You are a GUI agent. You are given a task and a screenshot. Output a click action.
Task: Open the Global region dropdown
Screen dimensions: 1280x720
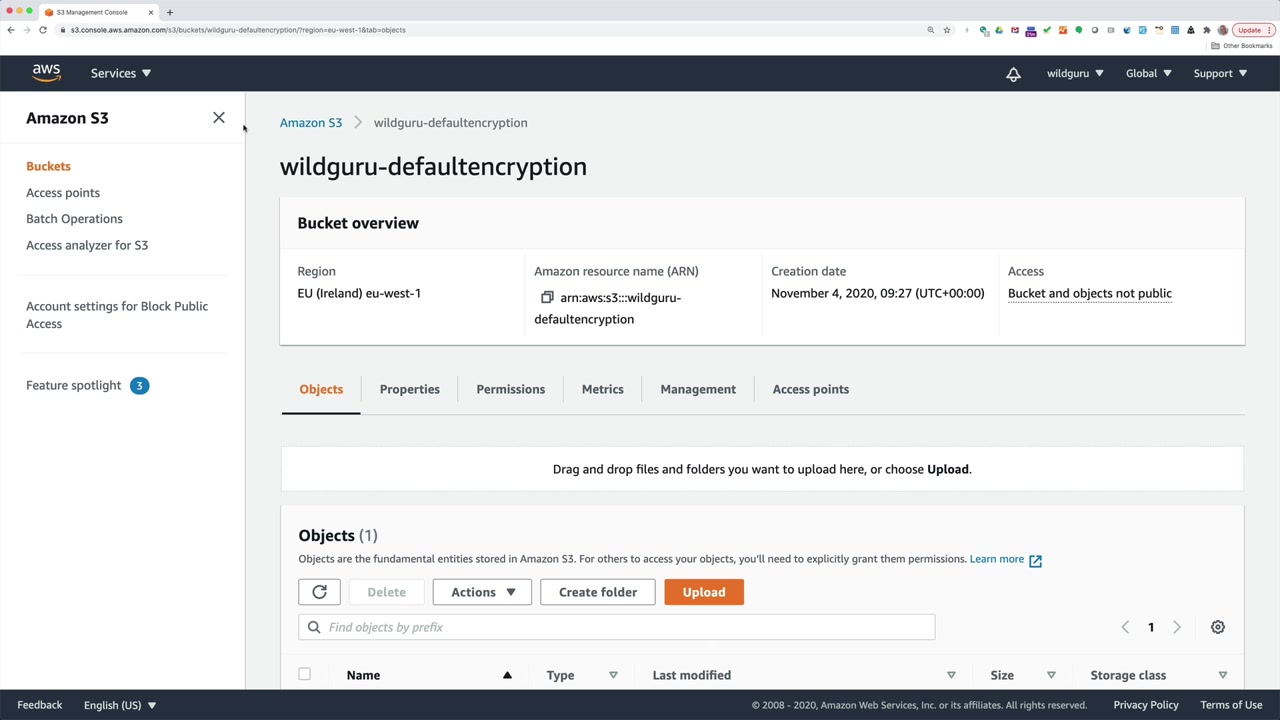(x=1148, y=73)
